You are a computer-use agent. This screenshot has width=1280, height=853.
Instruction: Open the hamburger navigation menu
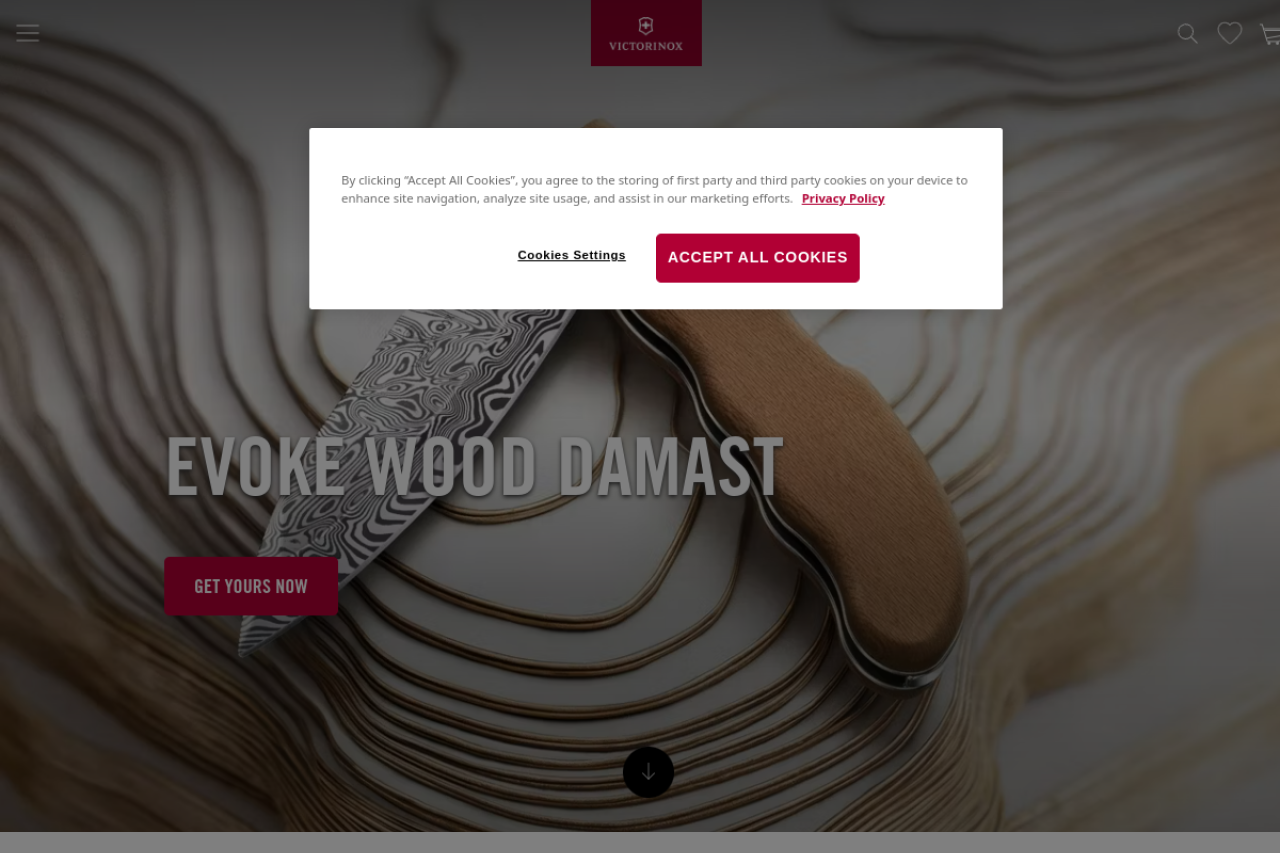click(27, 33)
